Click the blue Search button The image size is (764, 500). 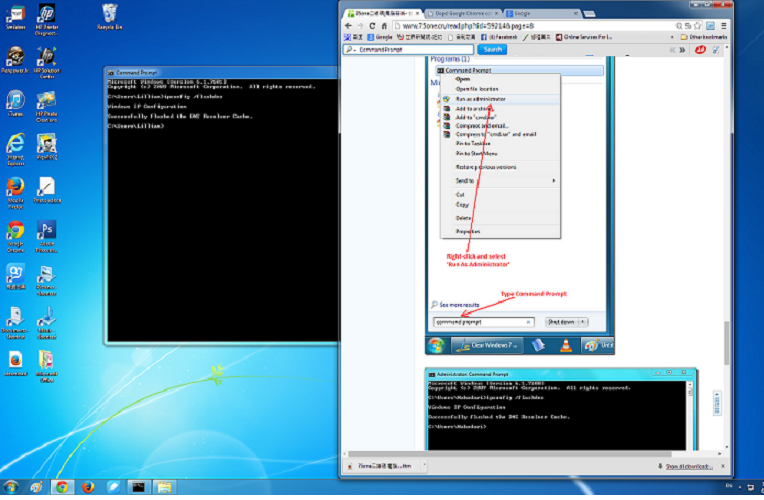point(492,50)
